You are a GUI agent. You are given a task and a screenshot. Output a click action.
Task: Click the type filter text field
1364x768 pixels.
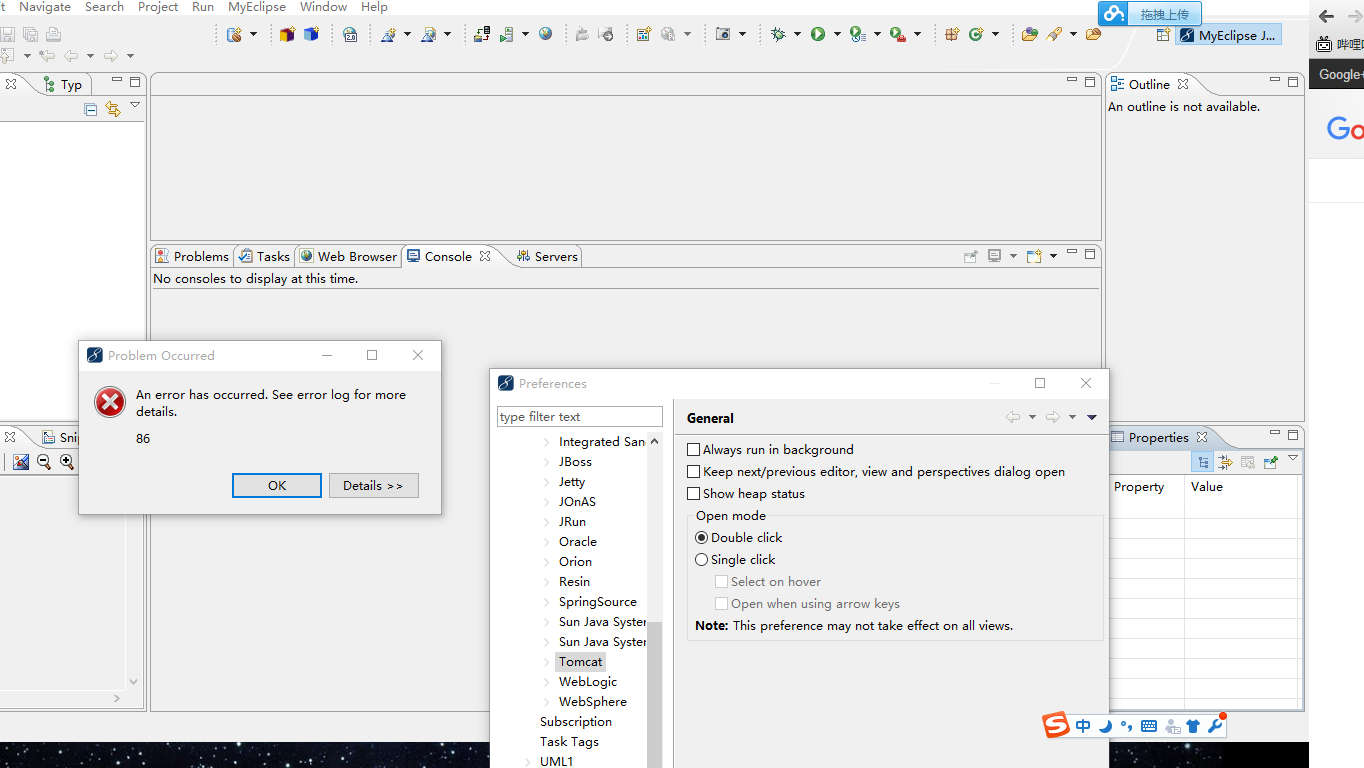pos(579,417)
